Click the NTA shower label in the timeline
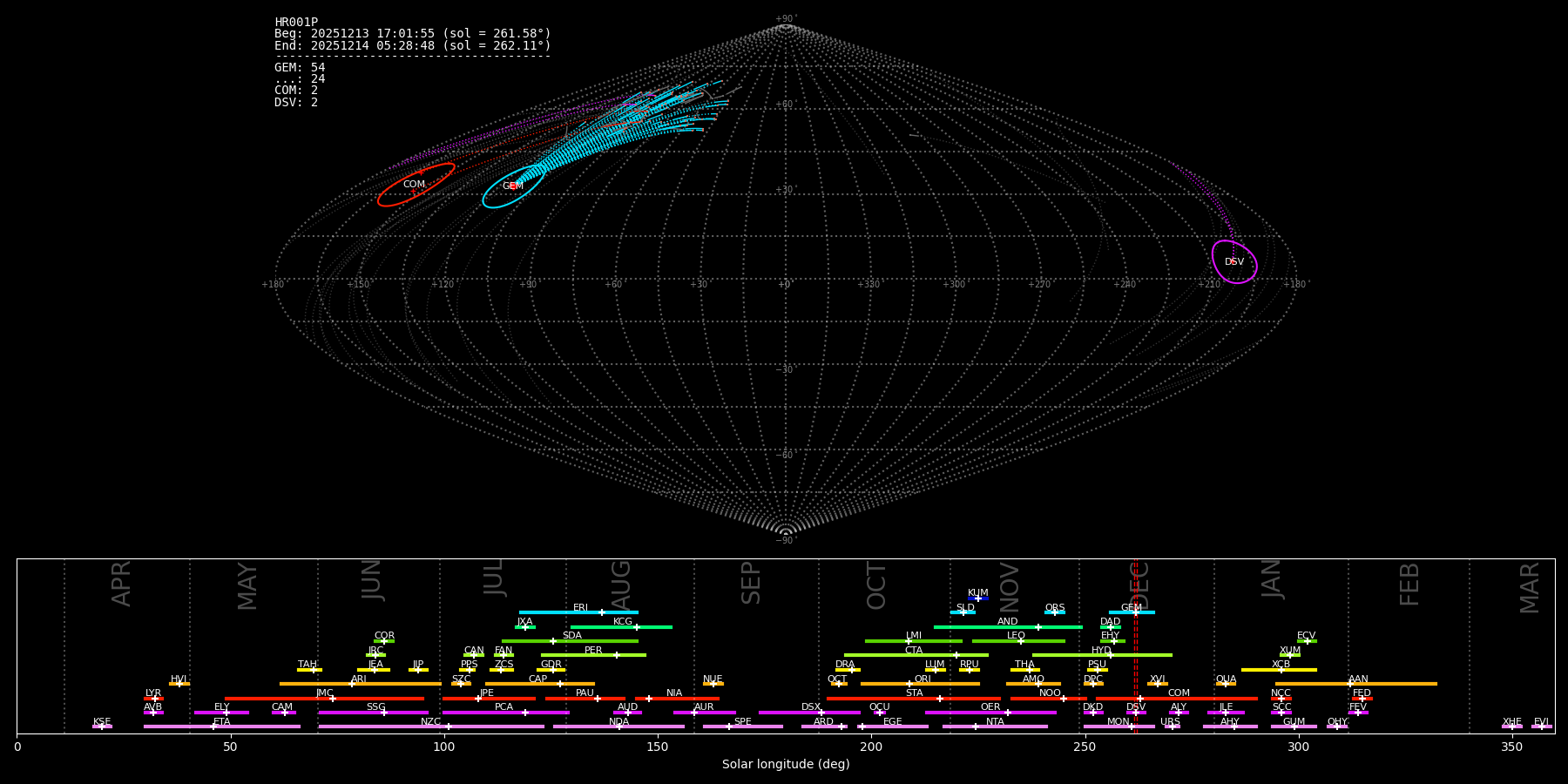The image size is (1568, 784). pyautogui.click(x=995, y=722)
